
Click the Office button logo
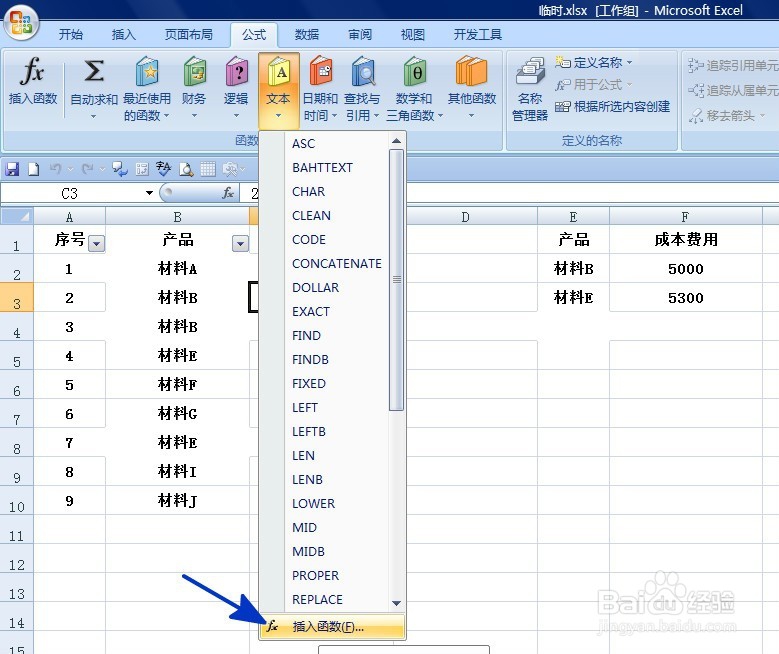tap(21, 23)
